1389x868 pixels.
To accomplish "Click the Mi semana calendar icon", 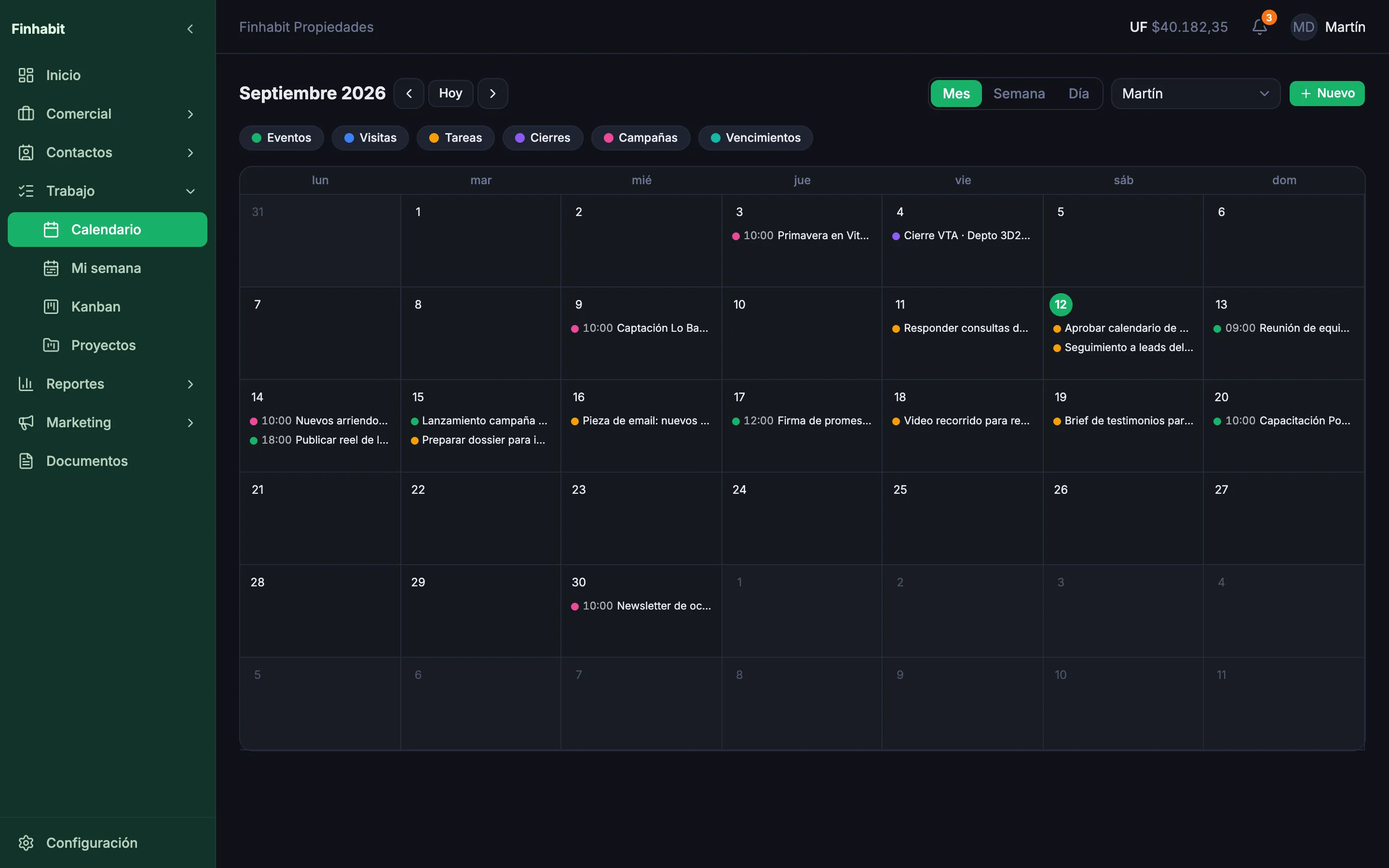I will [x=51, y=268].
